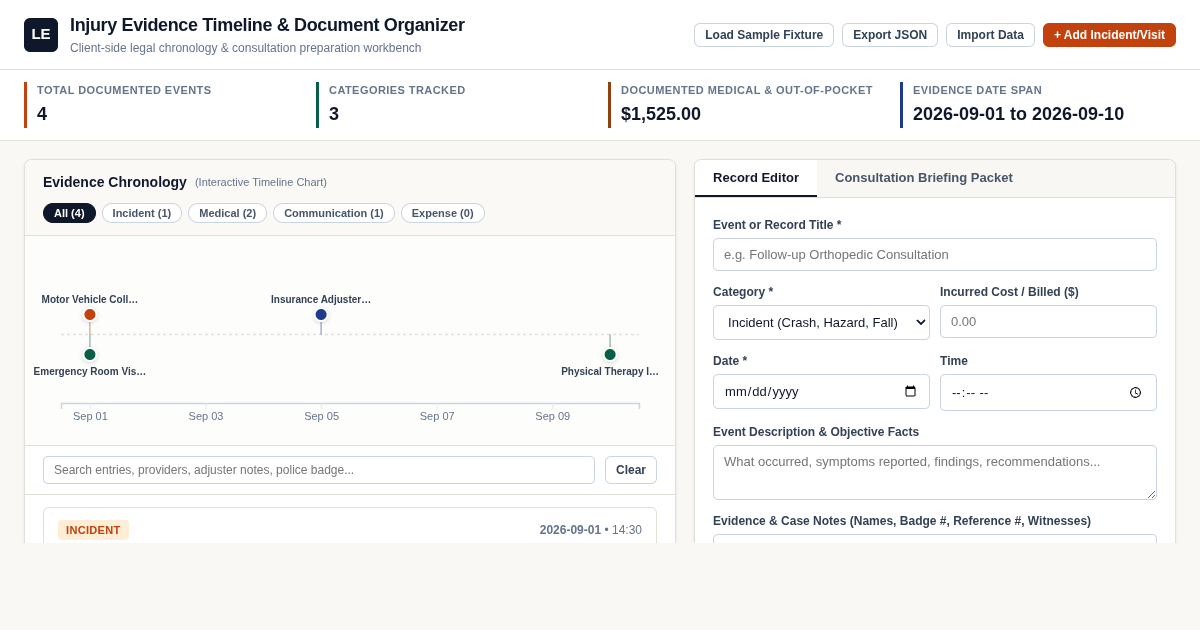Select the Physical Therapy timeline marker
The image size is (1200, 630).
(610, 354)
